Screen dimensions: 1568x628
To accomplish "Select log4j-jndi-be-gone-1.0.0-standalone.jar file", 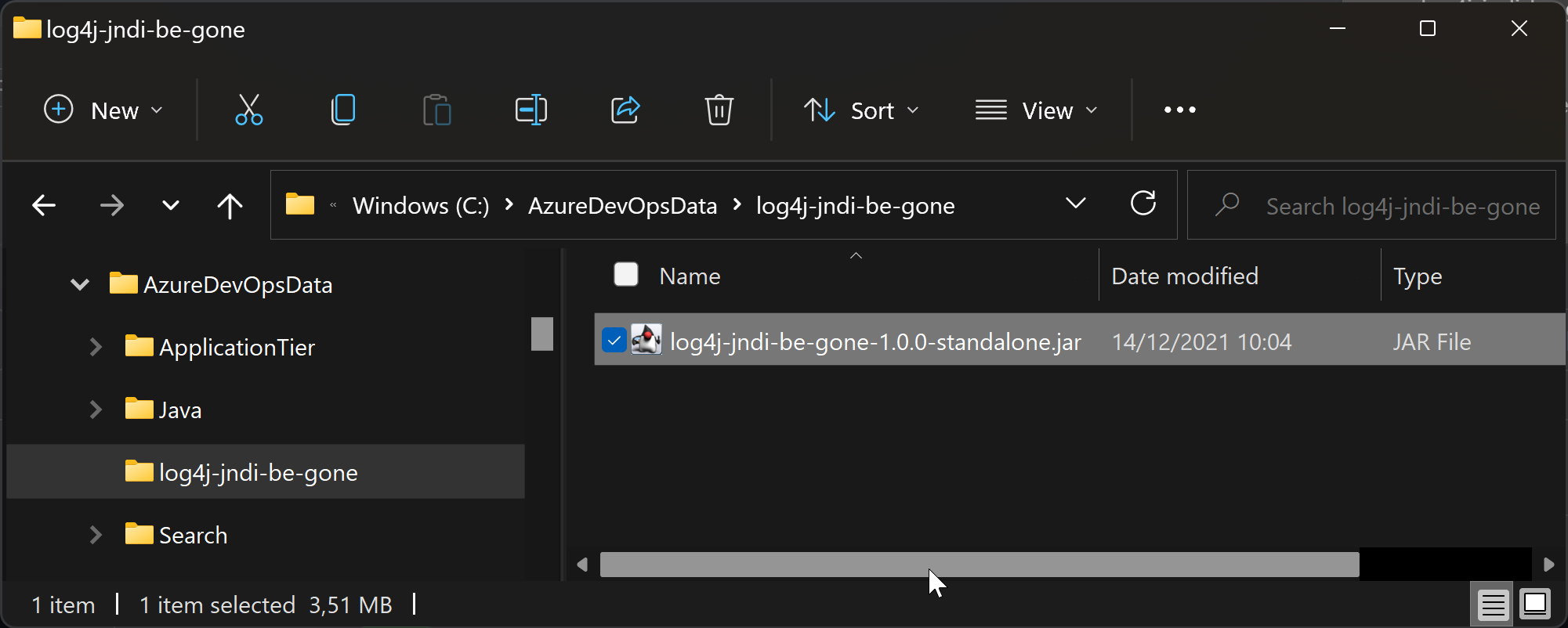I will 875,341.
